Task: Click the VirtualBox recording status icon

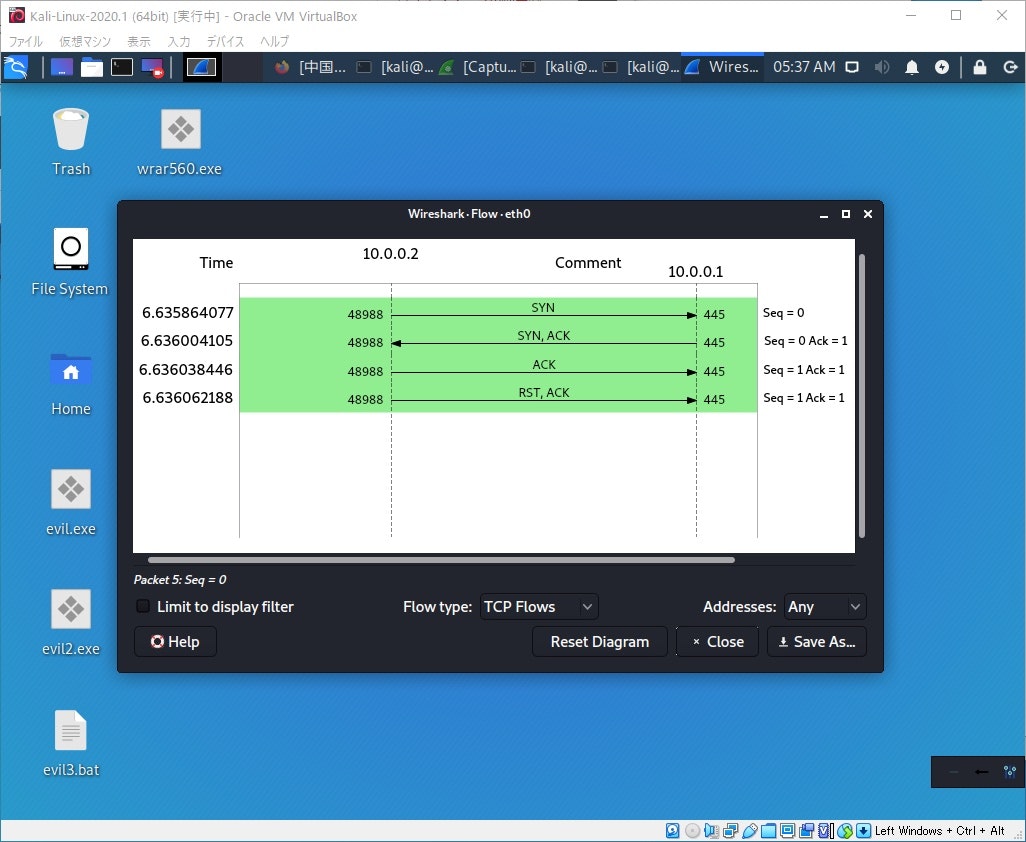Action: (x=807, y=830)
